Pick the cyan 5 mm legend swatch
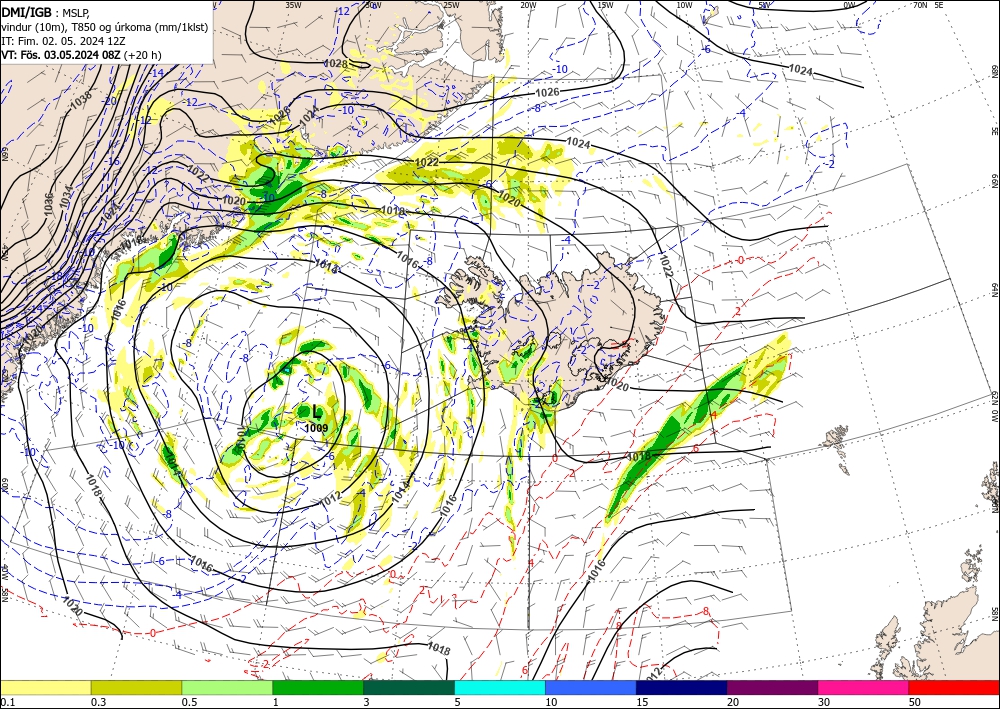This screenshot has height=709, width=1000. point(500,687)
